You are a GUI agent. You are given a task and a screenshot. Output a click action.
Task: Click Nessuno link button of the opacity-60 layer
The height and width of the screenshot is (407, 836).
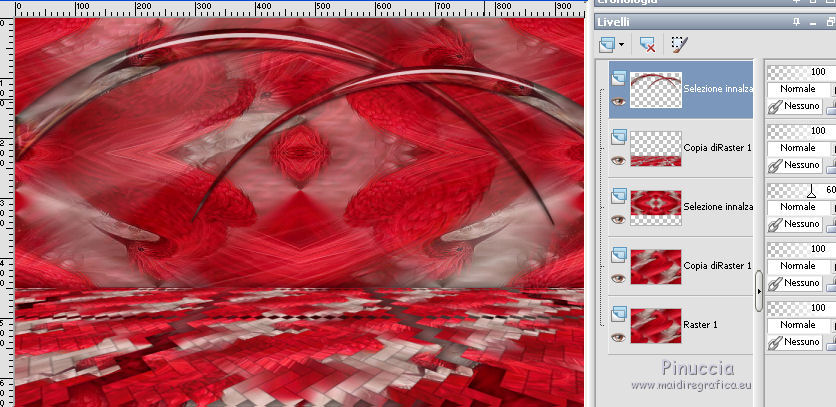click(x=794, y=224)
